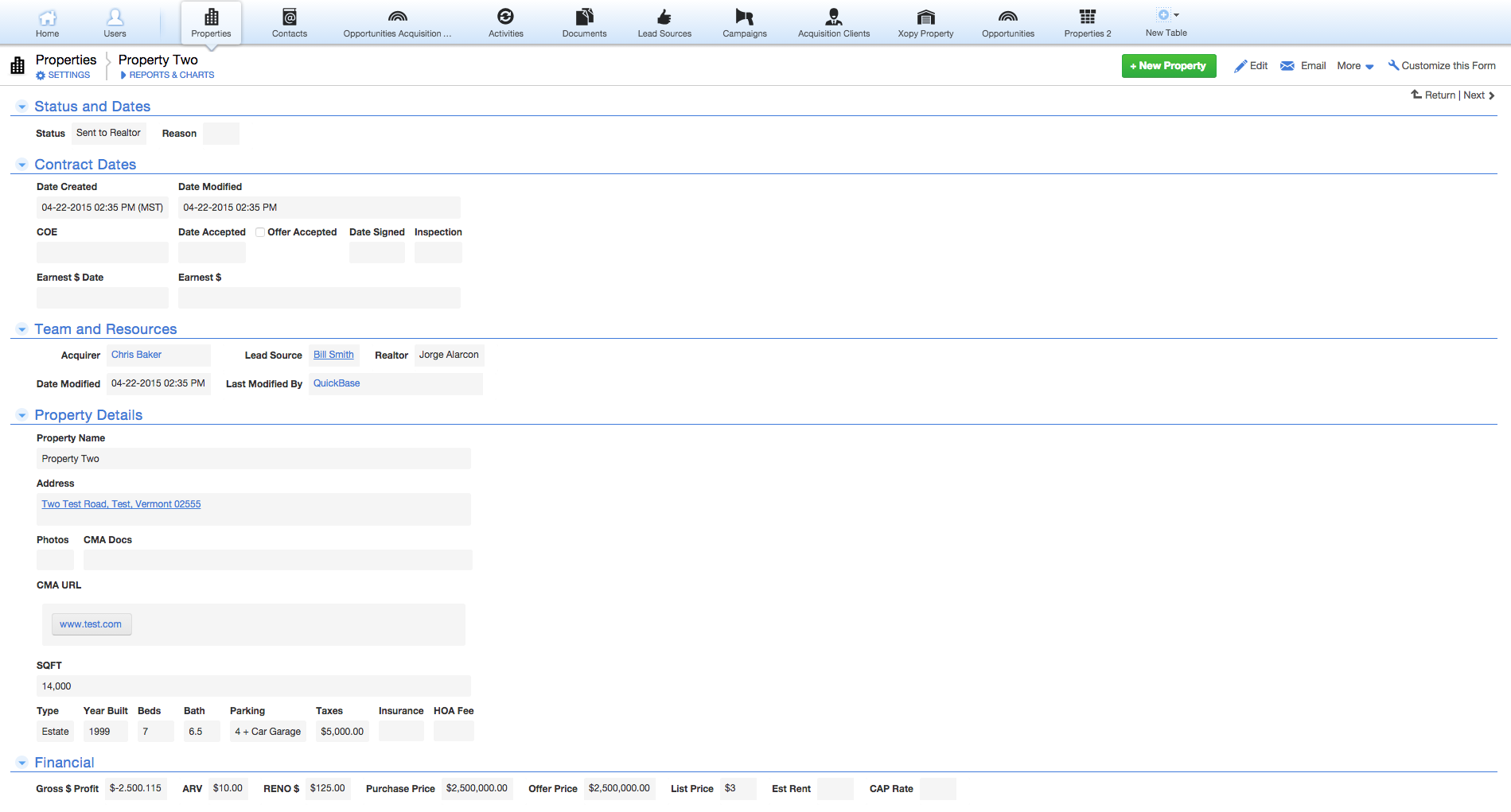Click the www.test.com CMA URL button
The image size is (1511, 812).
[x=92, y=624]
